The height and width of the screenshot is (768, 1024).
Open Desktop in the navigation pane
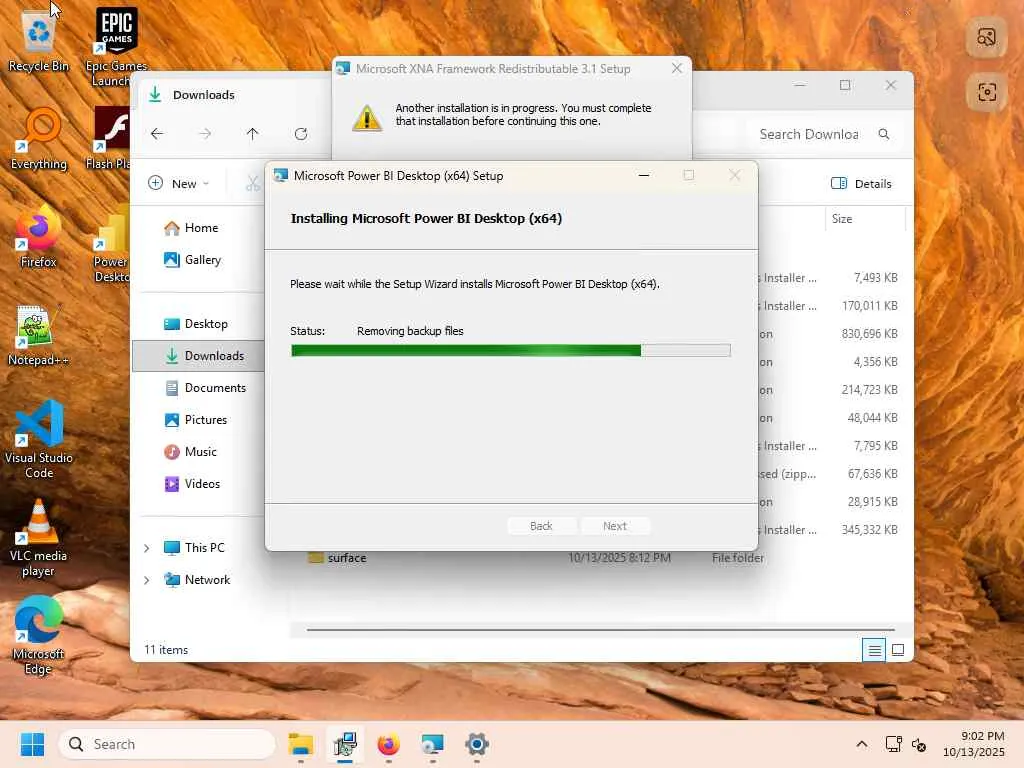pyautogui.click(x=206, y=324)
